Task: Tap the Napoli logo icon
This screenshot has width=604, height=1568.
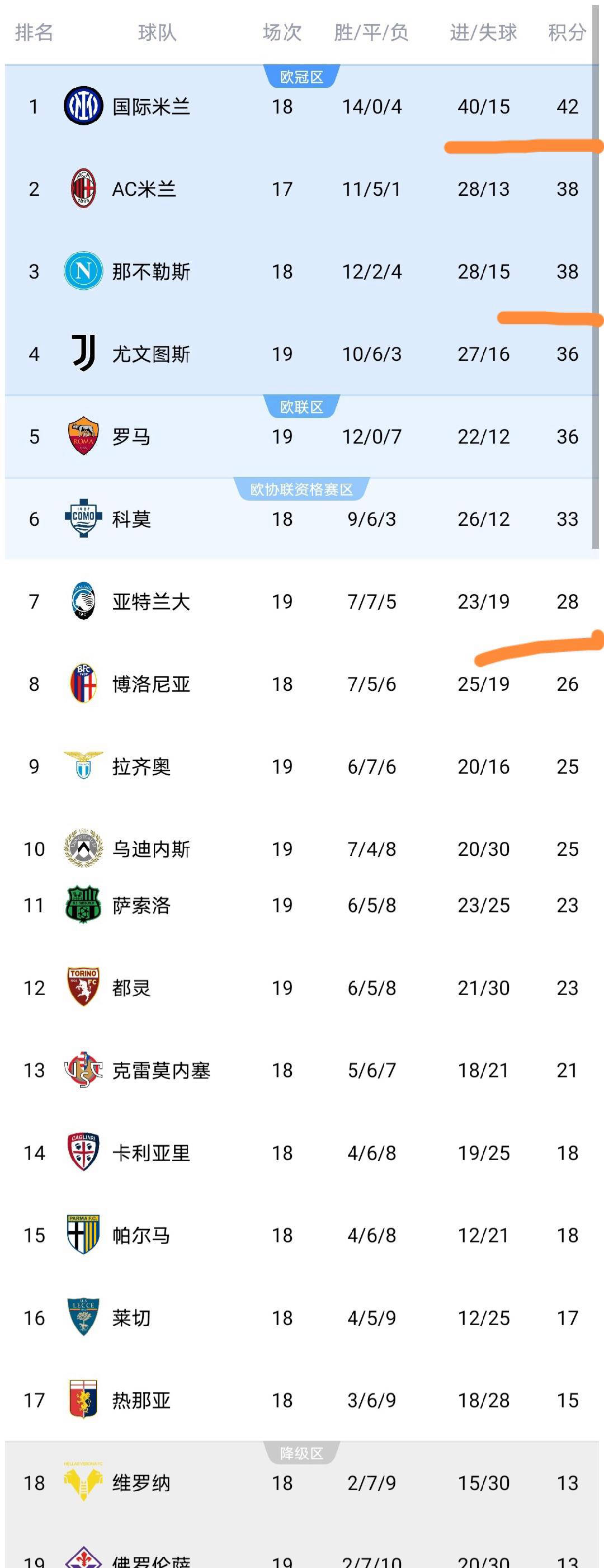Action: pos(83,271)
